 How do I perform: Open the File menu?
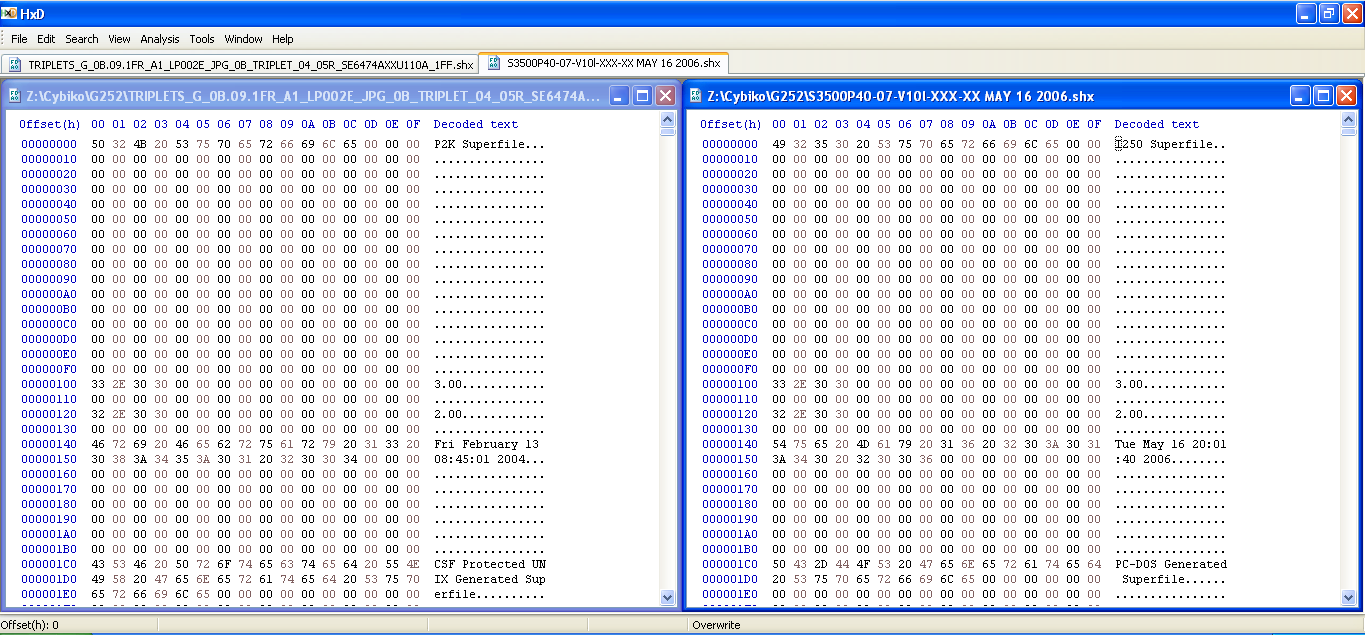tap(19, 39)
